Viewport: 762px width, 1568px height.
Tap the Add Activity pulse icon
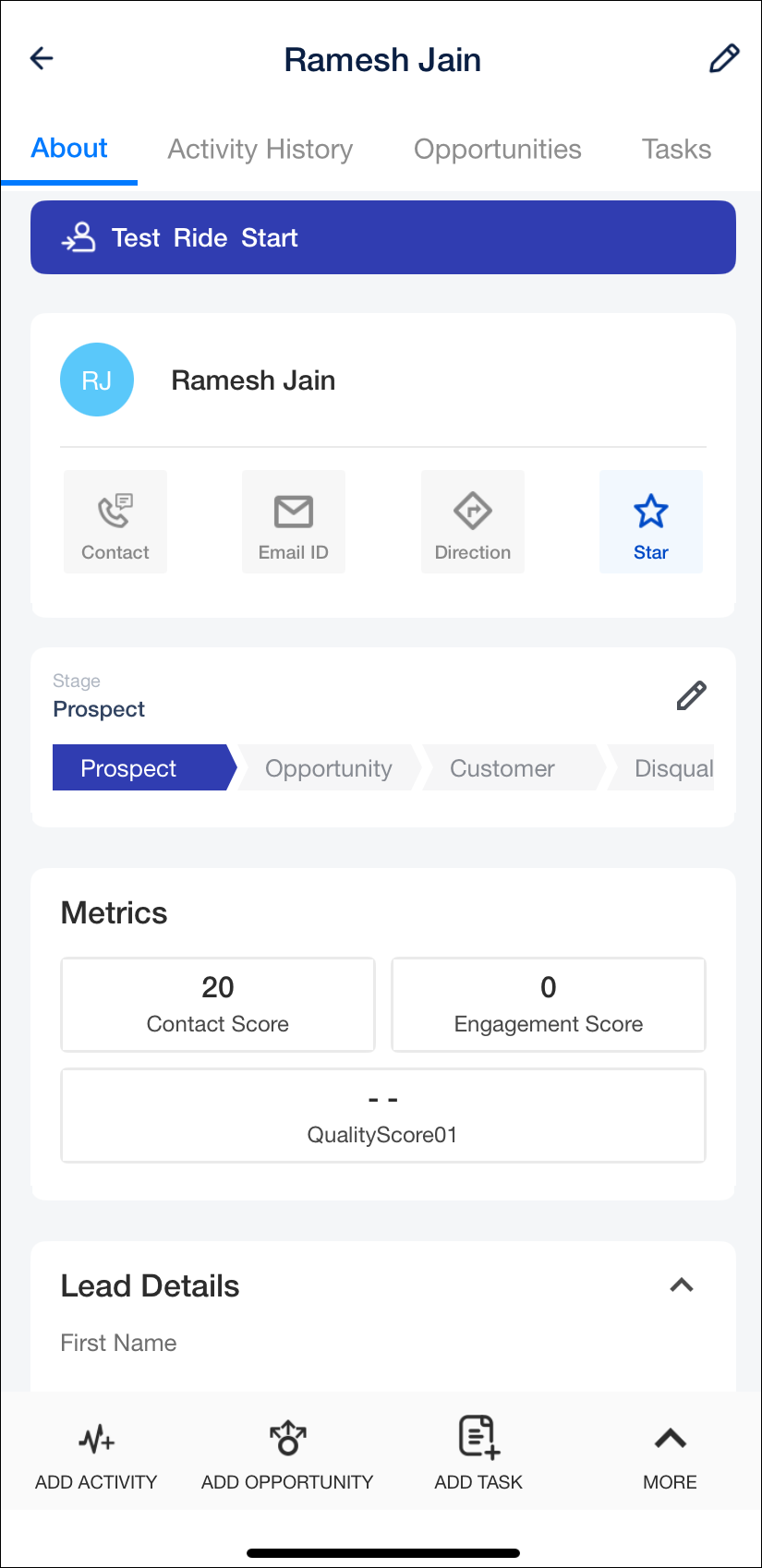coord(96,1439)
